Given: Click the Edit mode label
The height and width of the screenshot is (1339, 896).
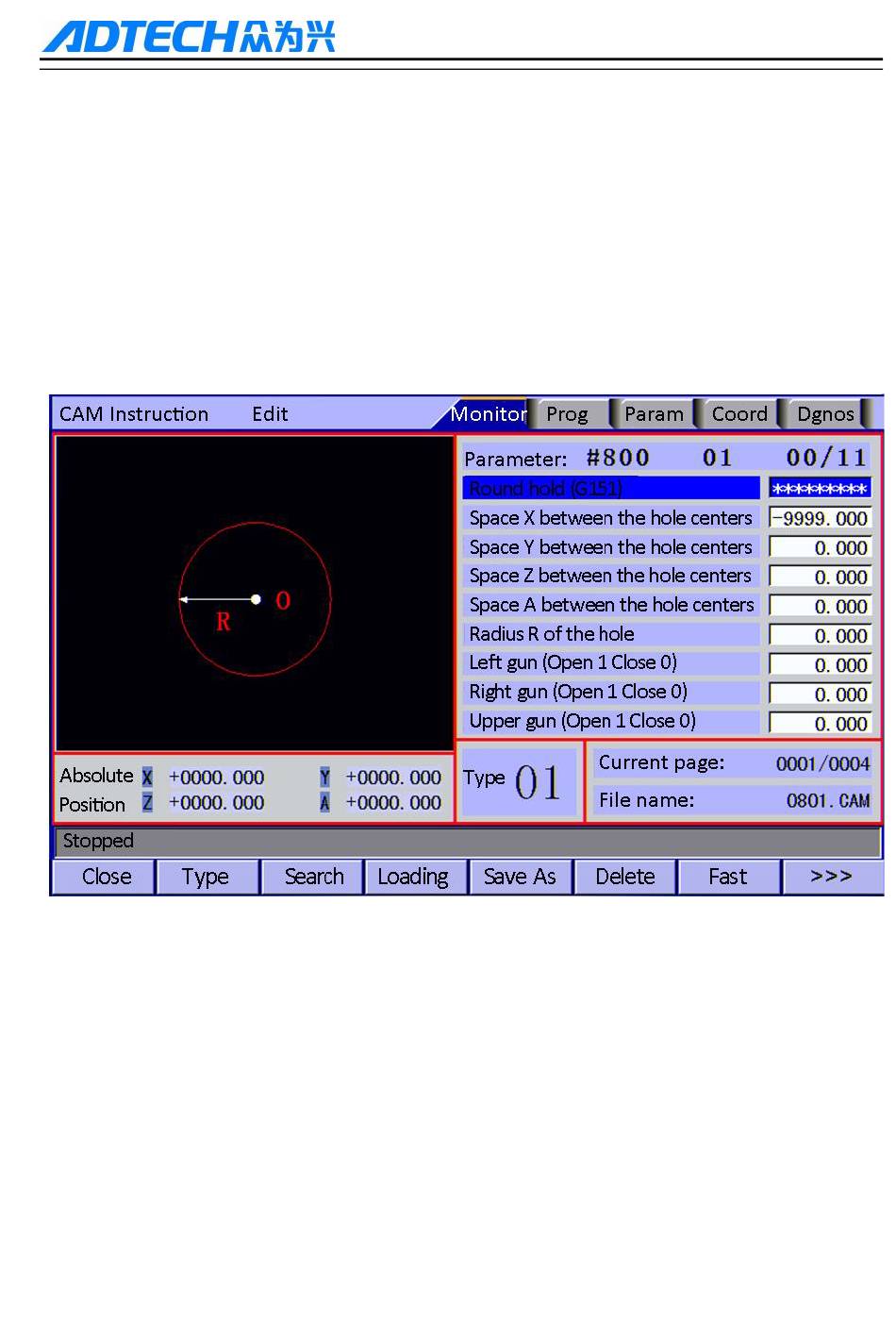Looking at the screenshot, I should click(270, 414).
